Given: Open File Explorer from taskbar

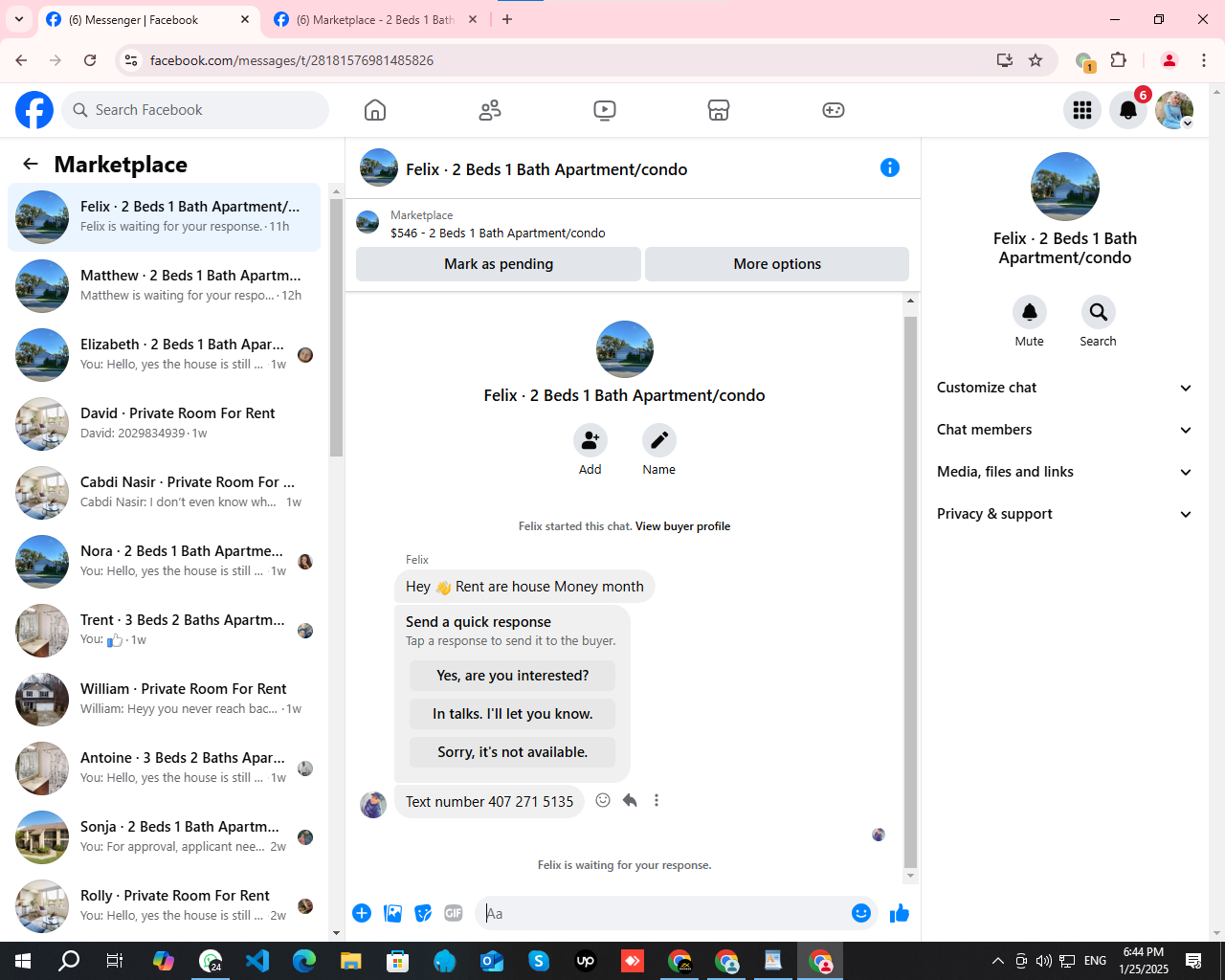Looking at the screenshot, I should click(350, 961).
